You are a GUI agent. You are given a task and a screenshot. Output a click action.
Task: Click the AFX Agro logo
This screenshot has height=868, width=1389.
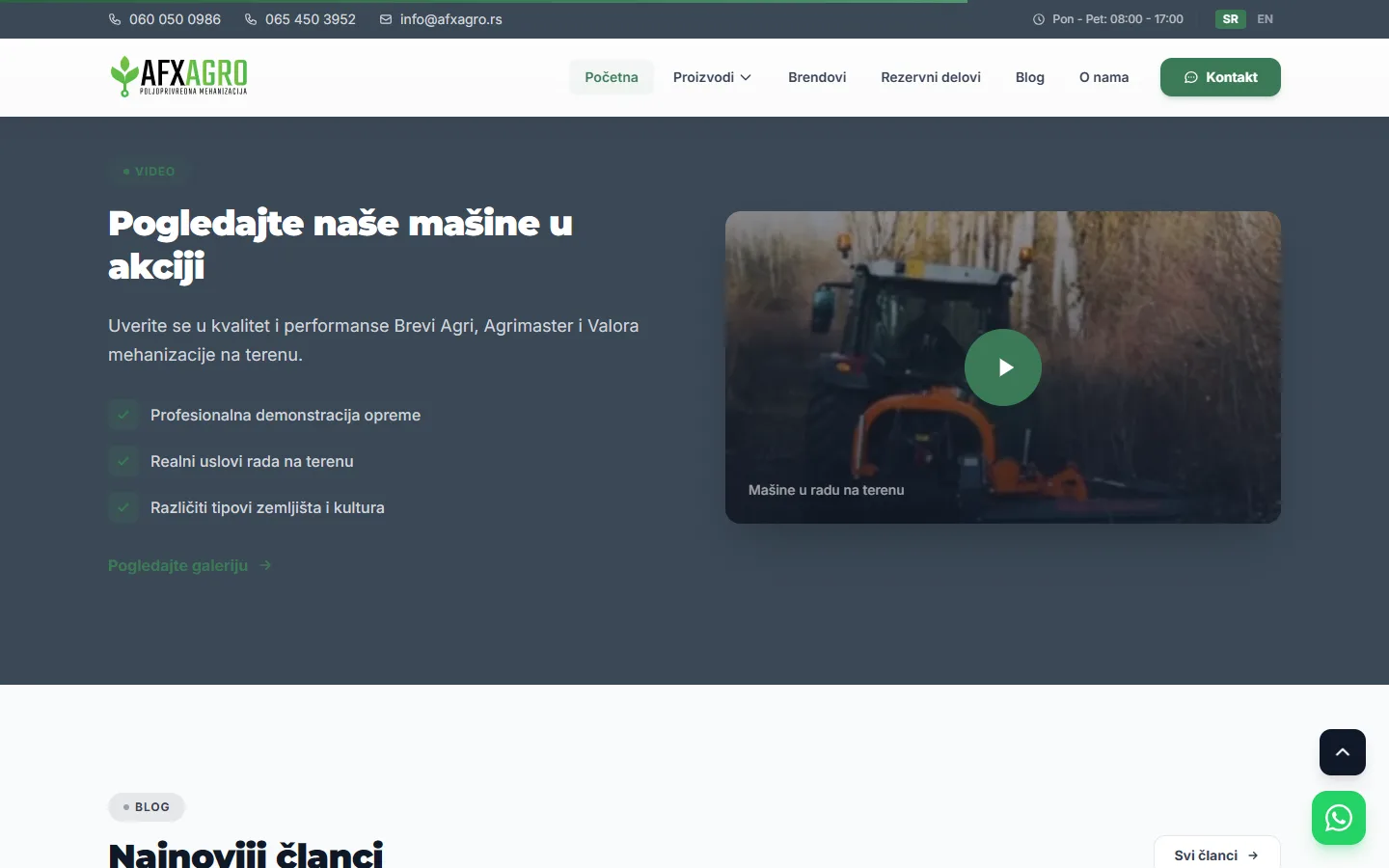[178, 77]
